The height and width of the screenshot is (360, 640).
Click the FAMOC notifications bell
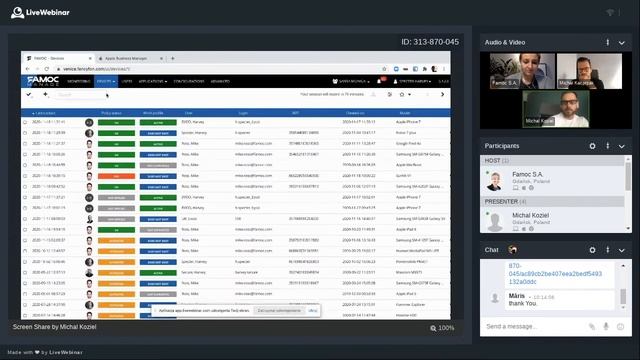pos(379,81)
